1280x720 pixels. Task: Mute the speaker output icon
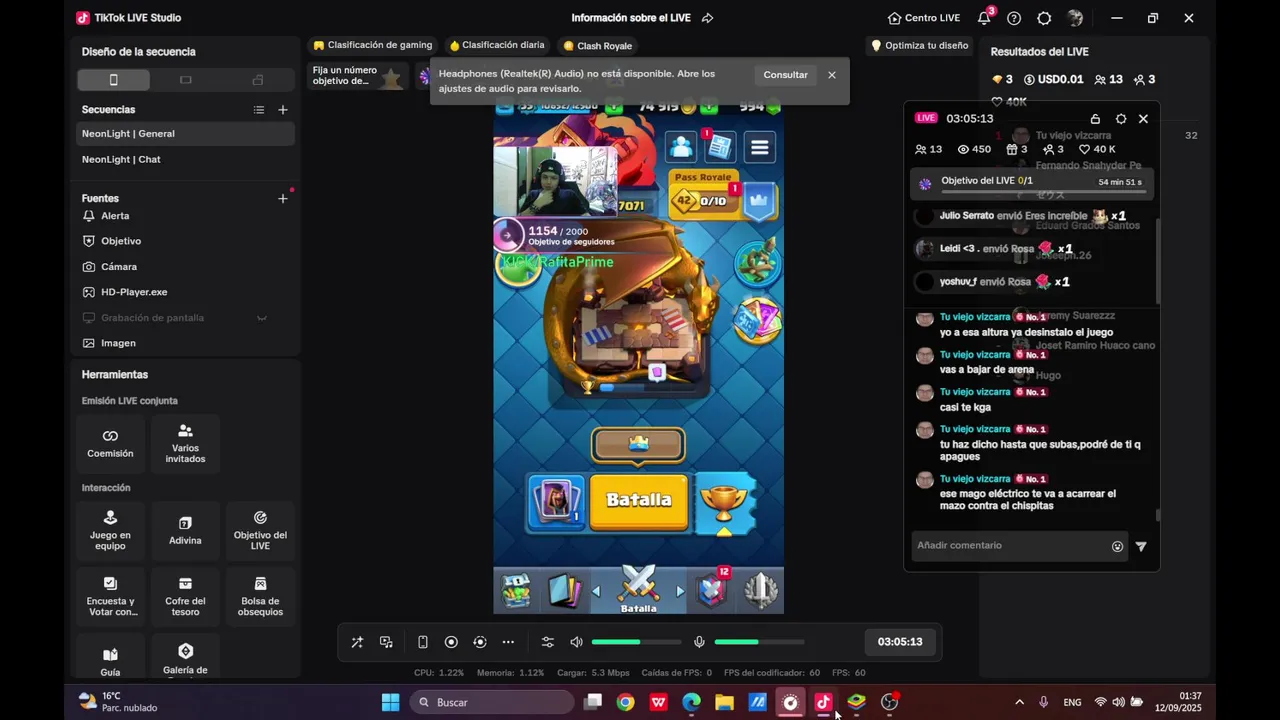point(576,642)
